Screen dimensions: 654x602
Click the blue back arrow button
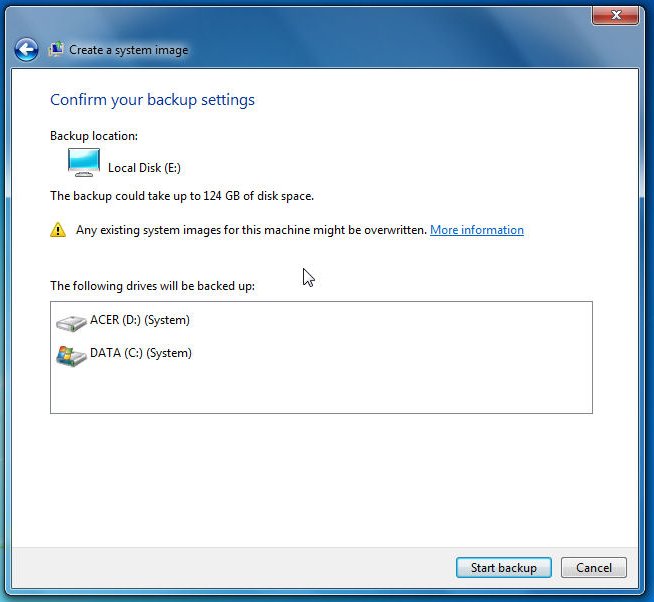26,49
